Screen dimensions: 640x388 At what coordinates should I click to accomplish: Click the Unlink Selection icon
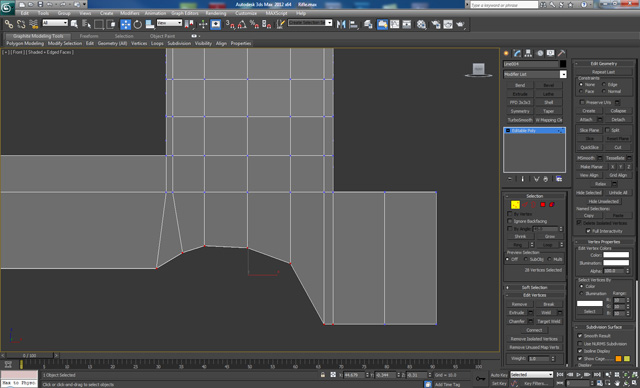(21, 24)
